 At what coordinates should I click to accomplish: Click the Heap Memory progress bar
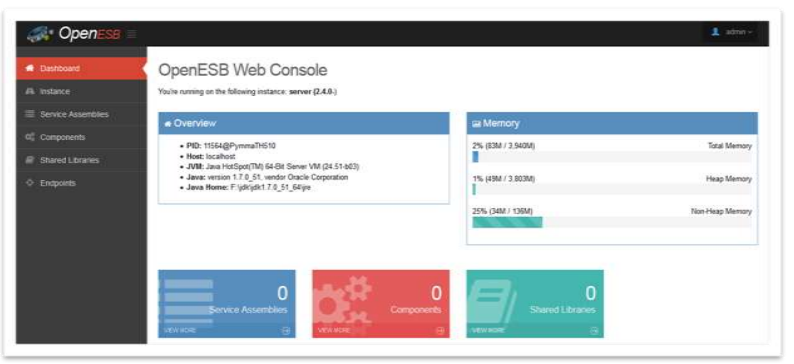click(x=612, y=189)
